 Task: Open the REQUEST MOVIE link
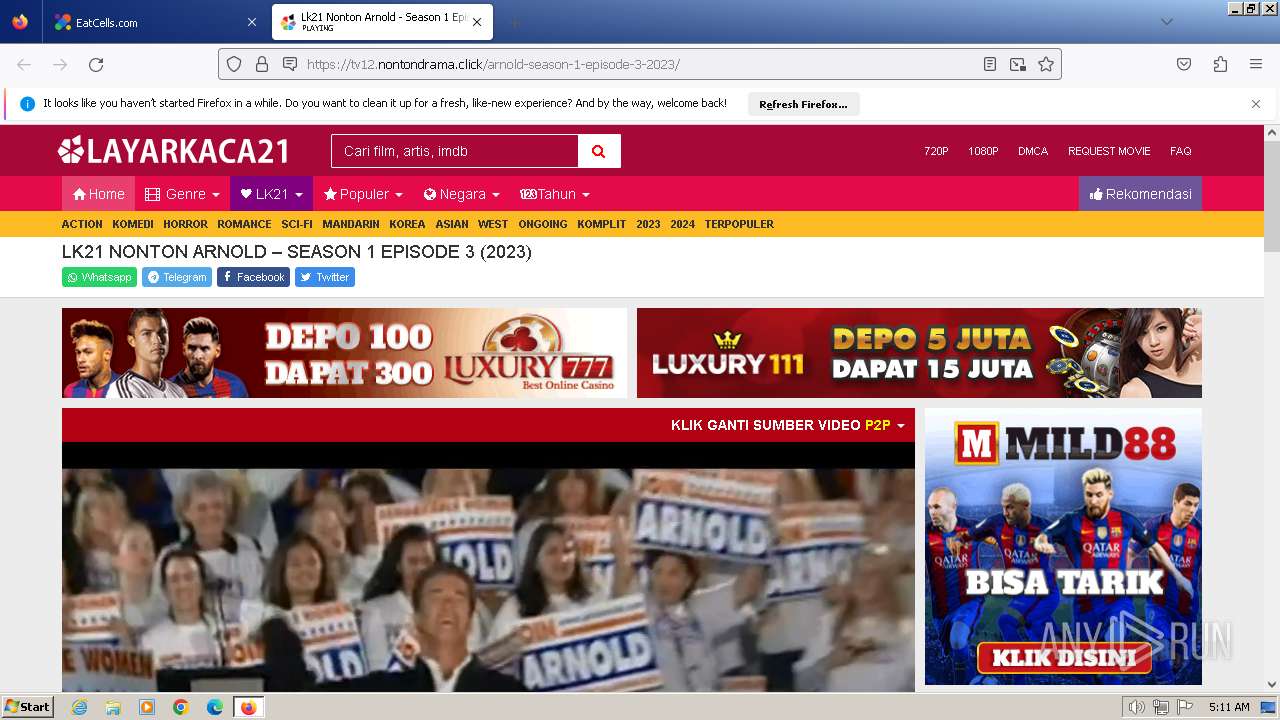click(1109, 151)
